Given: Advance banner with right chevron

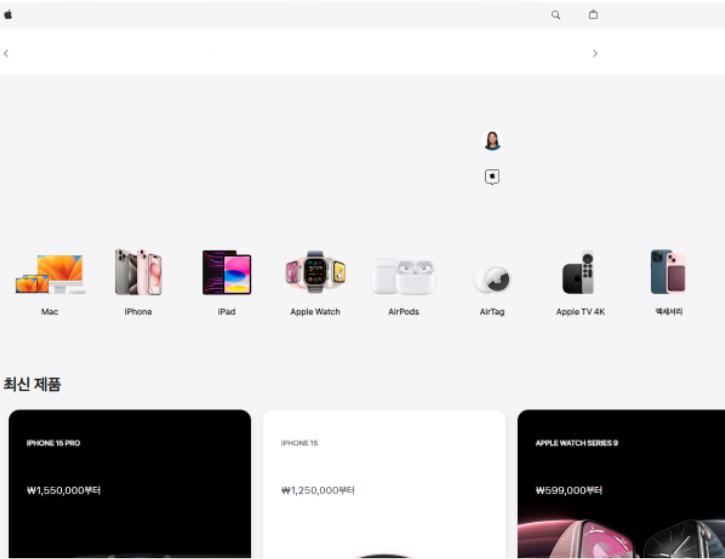Looking at the screenshot, I should (595, 53).
